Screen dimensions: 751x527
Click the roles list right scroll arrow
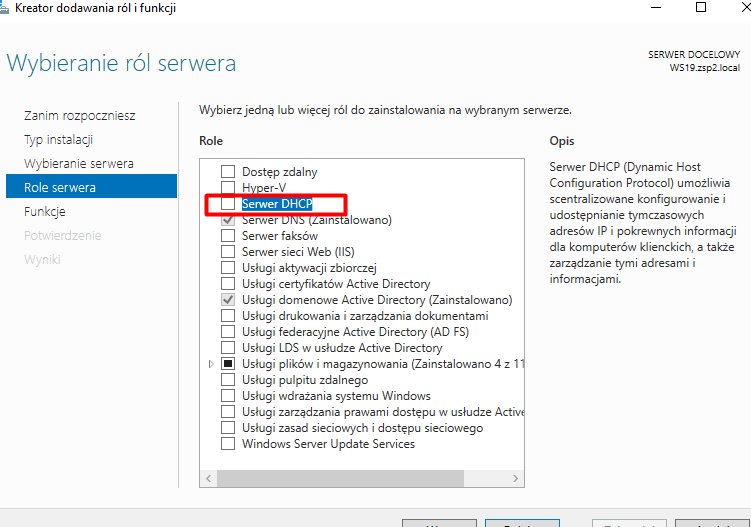tap(517, 479)
